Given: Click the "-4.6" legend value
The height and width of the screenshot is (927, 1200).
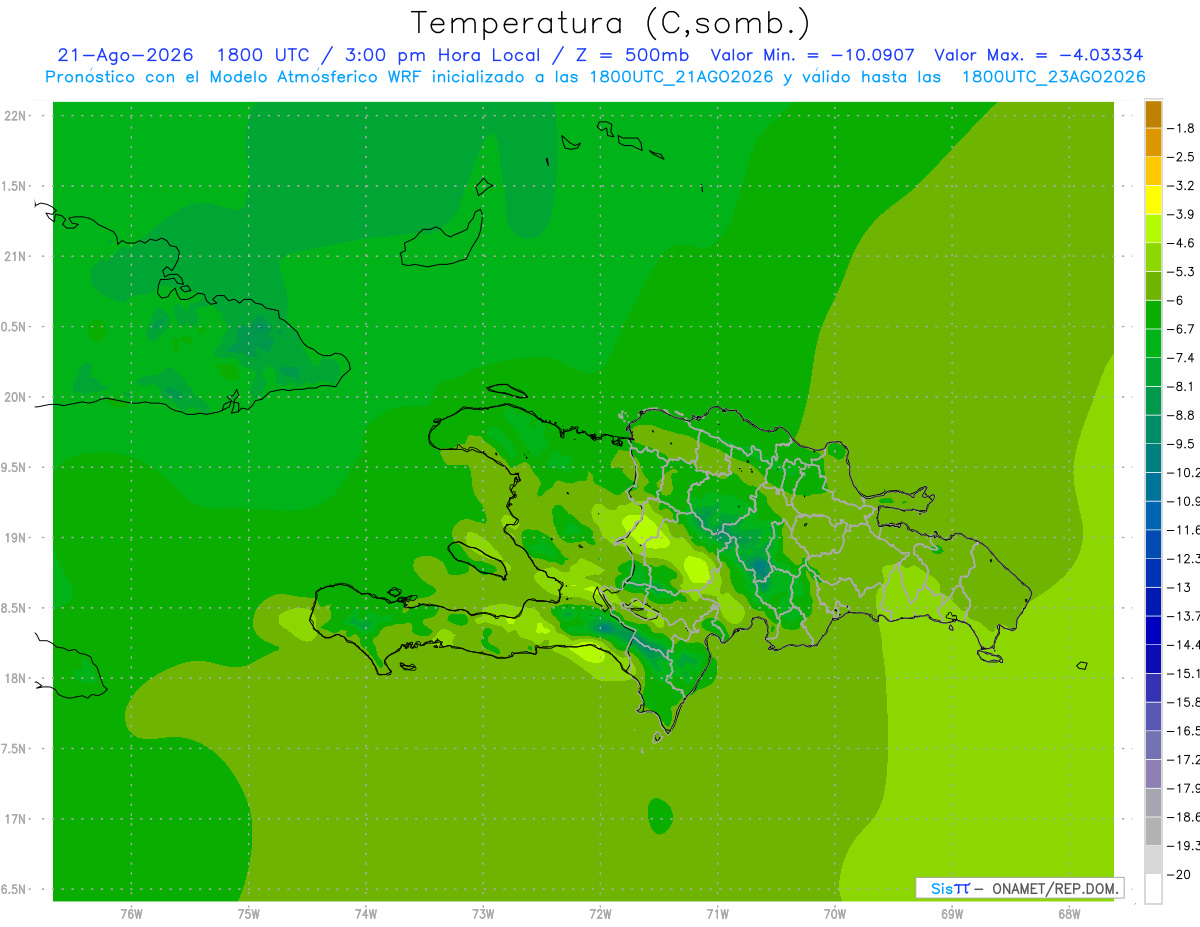Looking at the screenshot, I should 1182,243.
